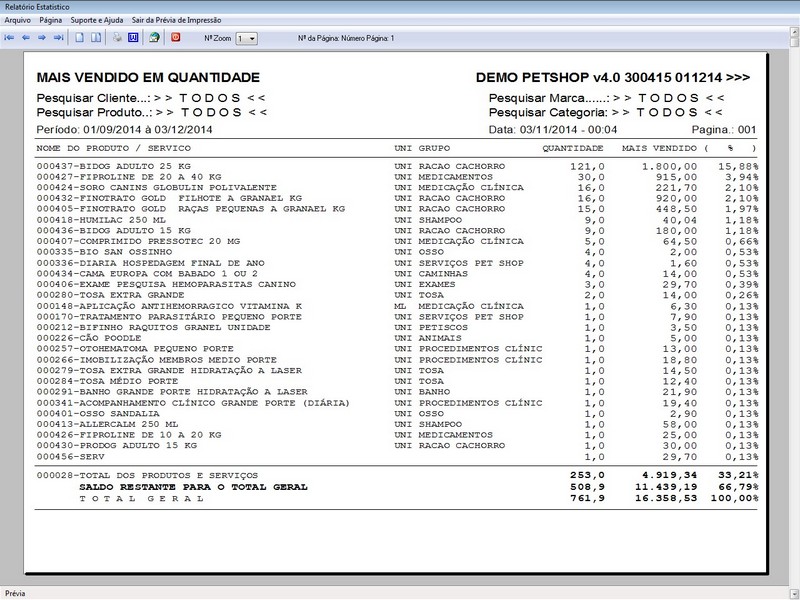Open the Arquivo menu
The width and height of the screenshot is (800, 600).
click(17, 17)
